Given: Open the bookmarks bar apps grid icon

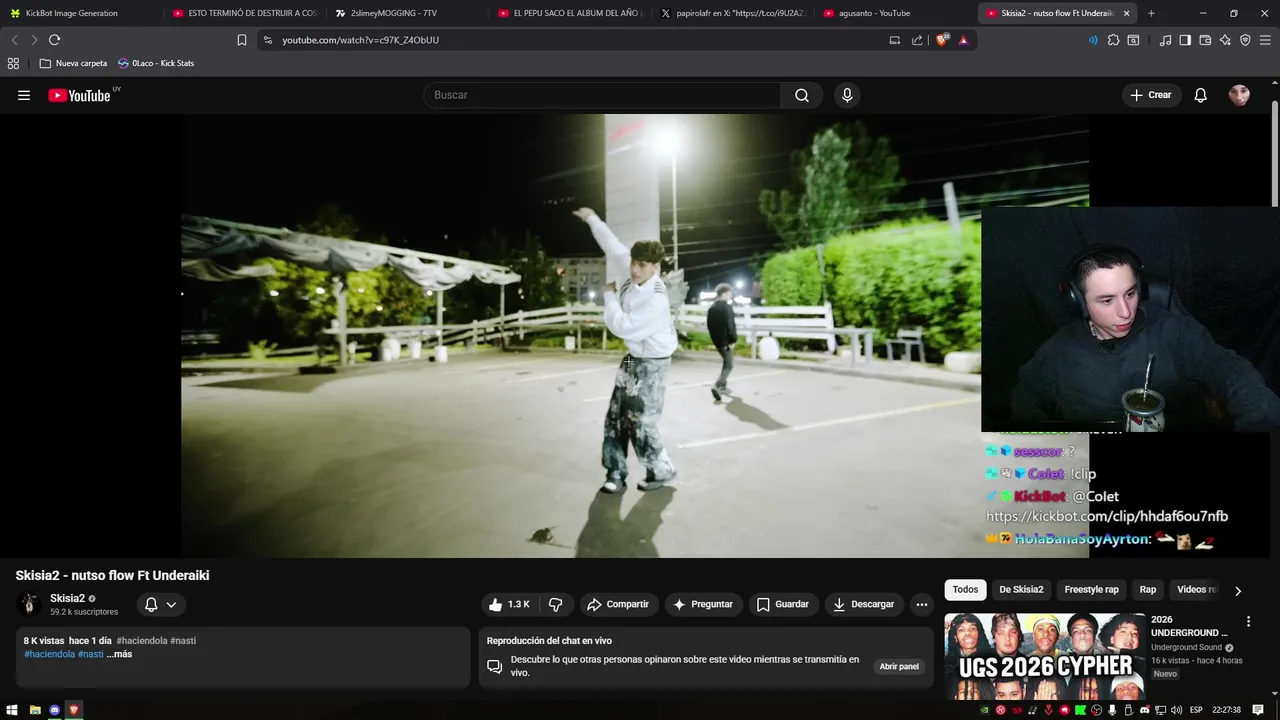Looking at the screenshot, I should (13, 63).
